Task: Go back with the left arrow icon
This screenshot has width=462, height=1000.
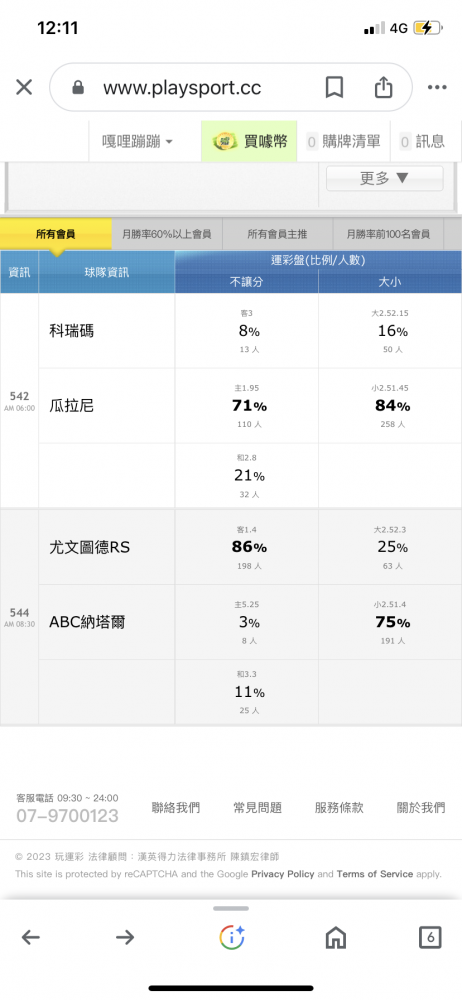Action: point(31,937)
